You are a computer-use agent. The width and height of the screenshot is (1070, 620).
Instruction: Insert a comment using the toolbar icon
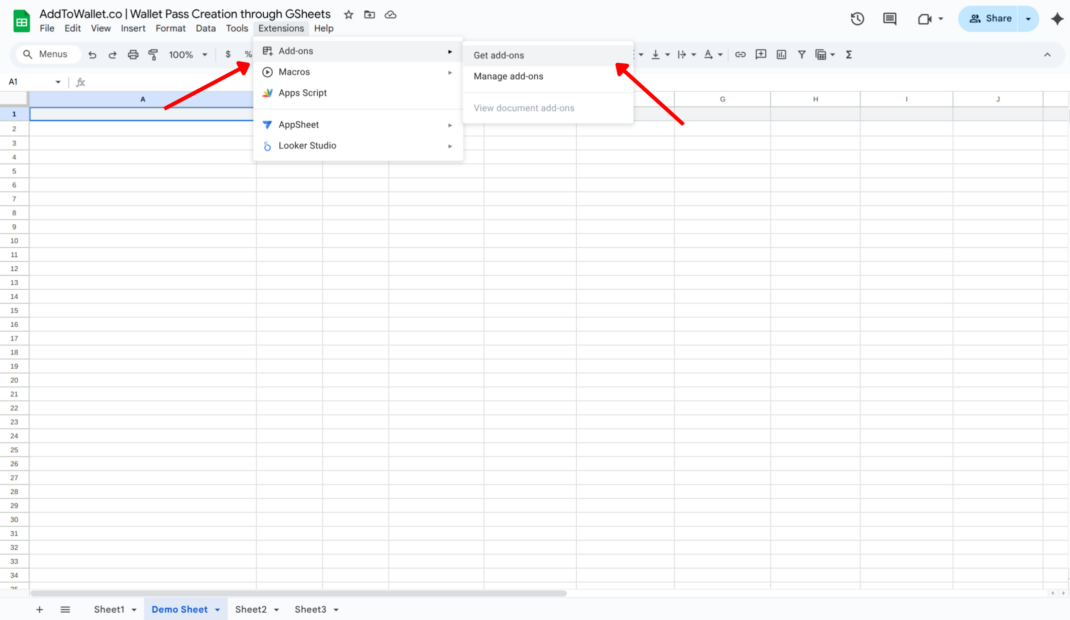pyautogui.click(x=761, y=54)
